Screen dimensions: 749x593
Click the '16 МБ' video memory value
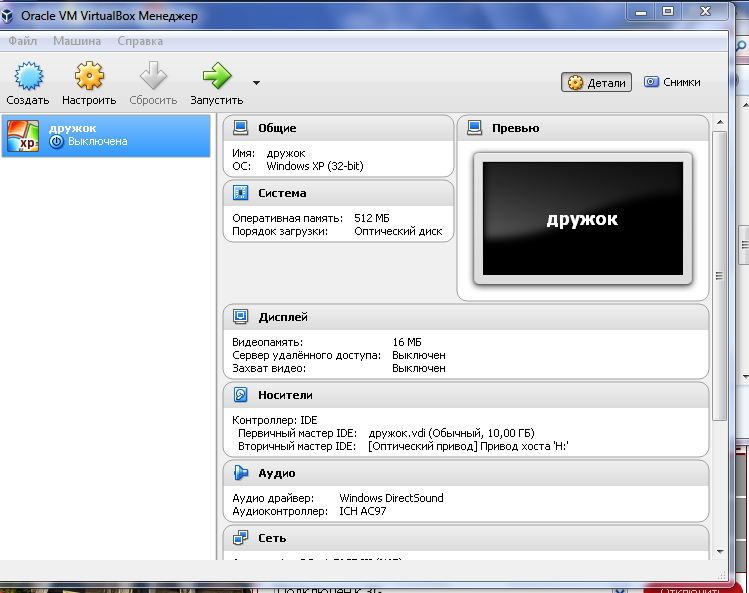click(407, 342)
